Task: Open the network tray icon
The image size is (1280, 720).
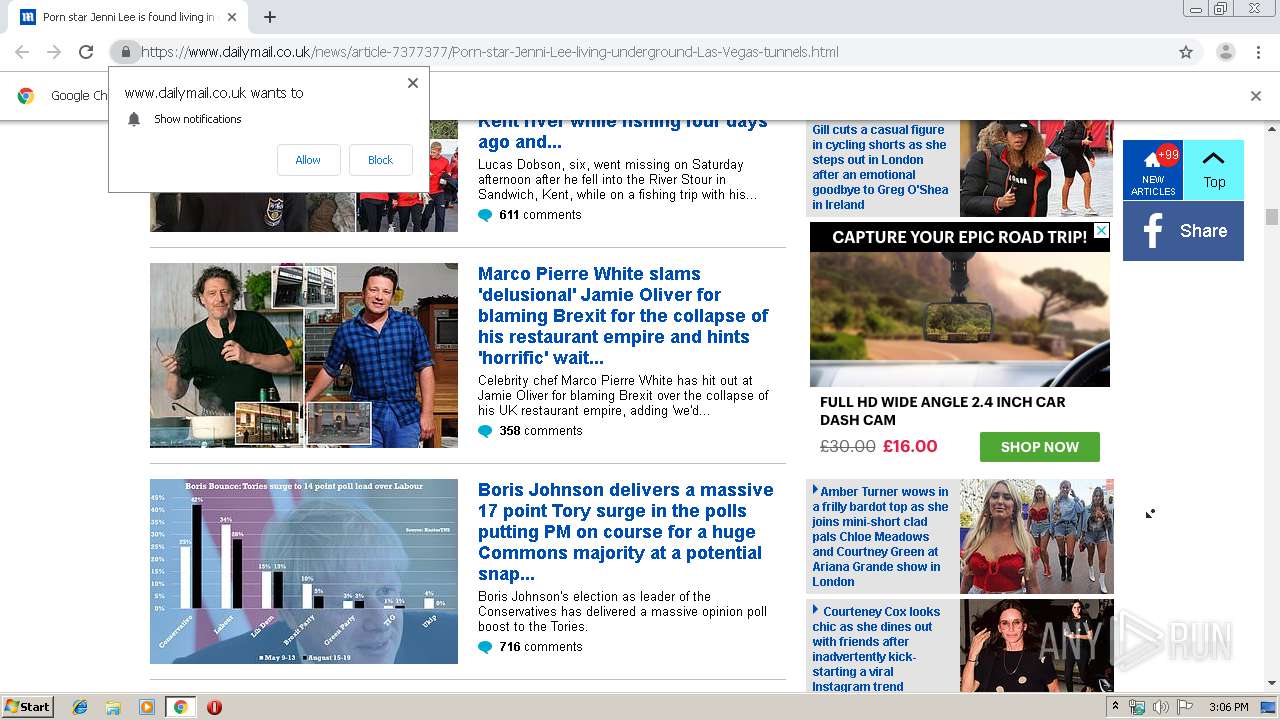Action: click(1137, 707)
